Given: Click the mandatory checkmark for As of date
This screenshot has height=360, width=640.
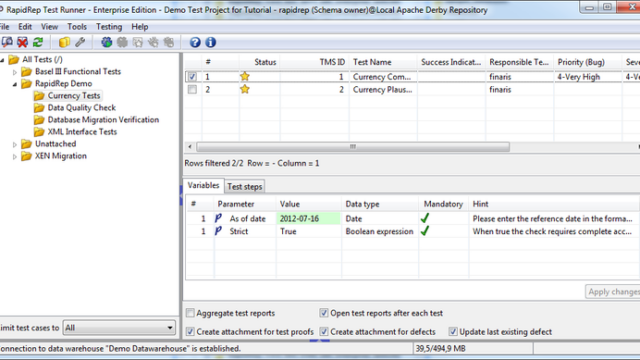Looking at the screenshot, I should 425,218.
